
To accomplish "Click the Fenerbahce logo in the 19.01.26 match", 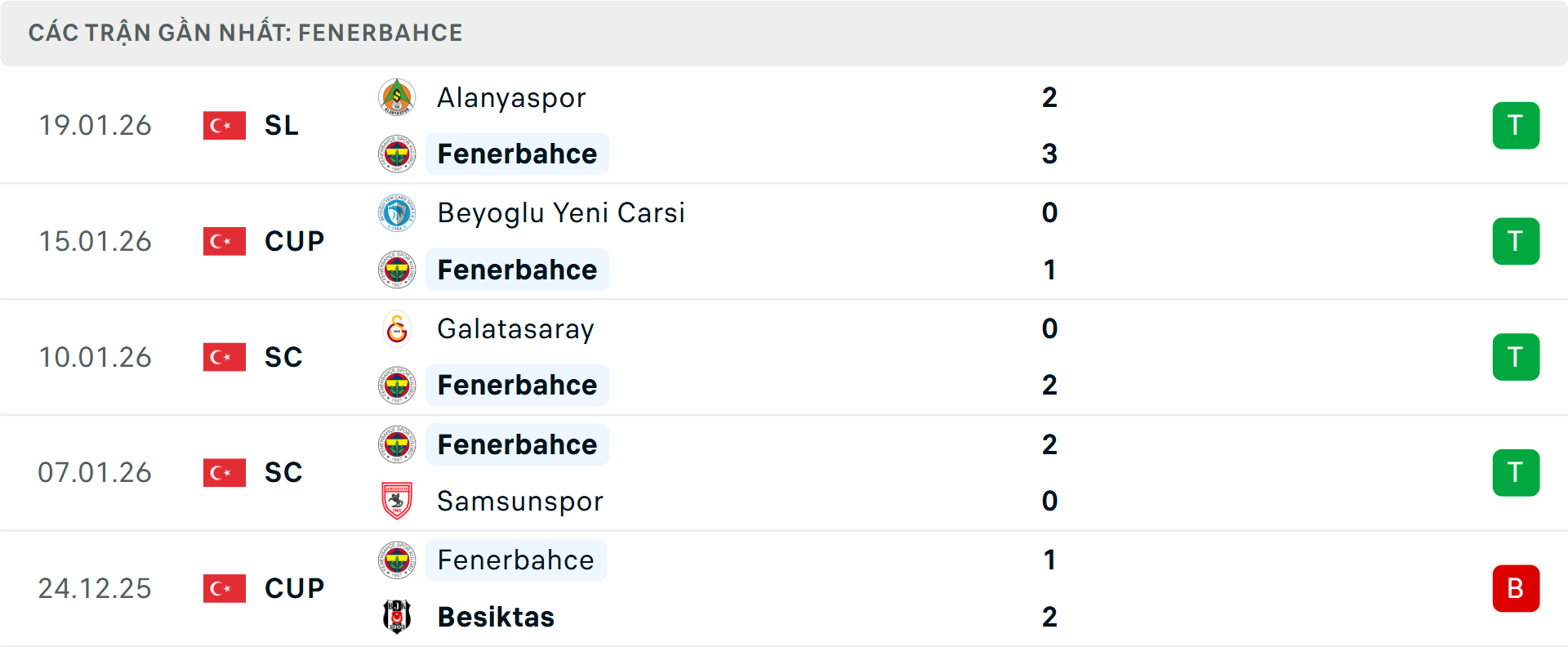I will [x=397, y=154].
